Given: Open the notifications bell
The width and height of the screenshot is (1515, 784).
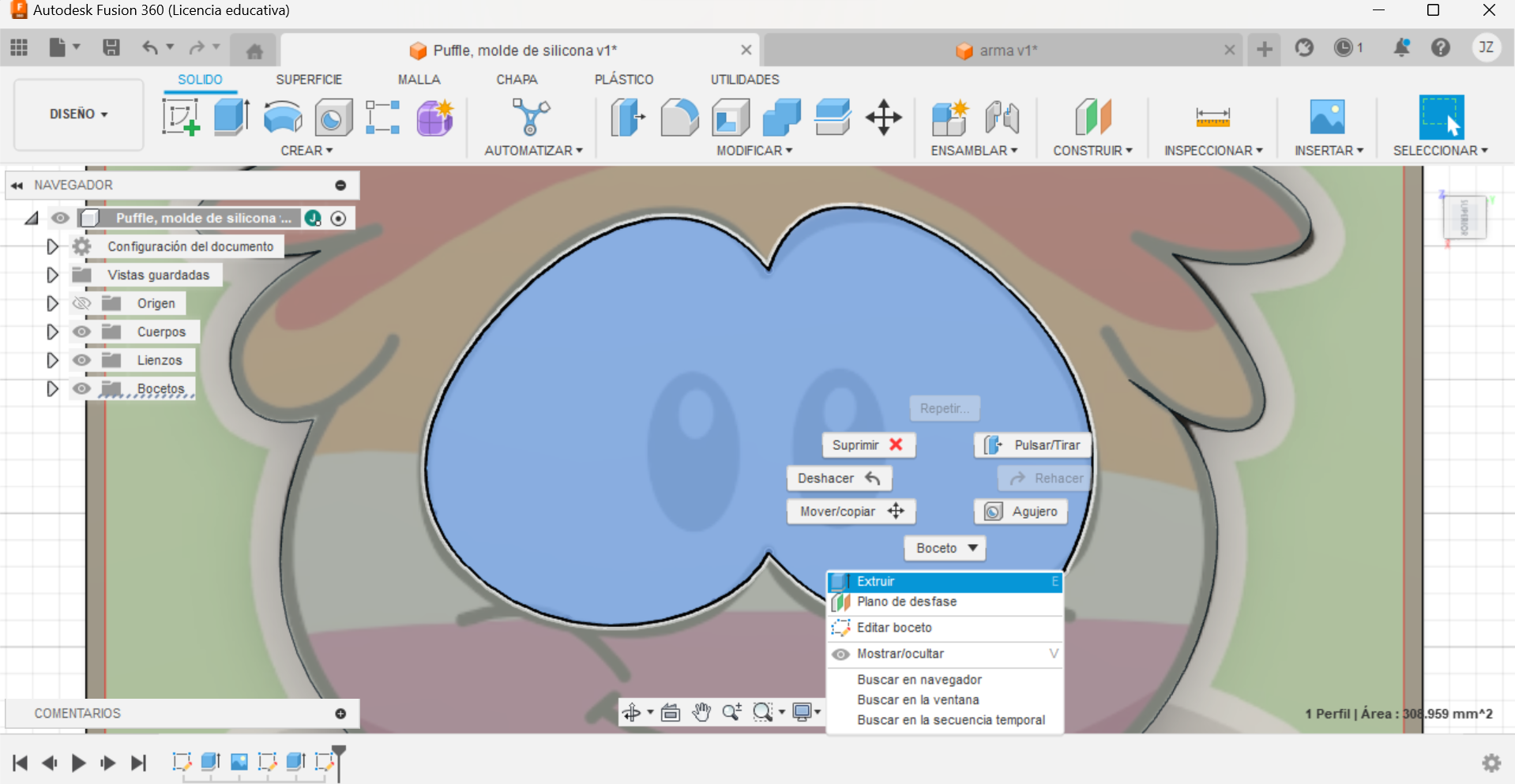Looking at the screenshot, I should 1402,47.
